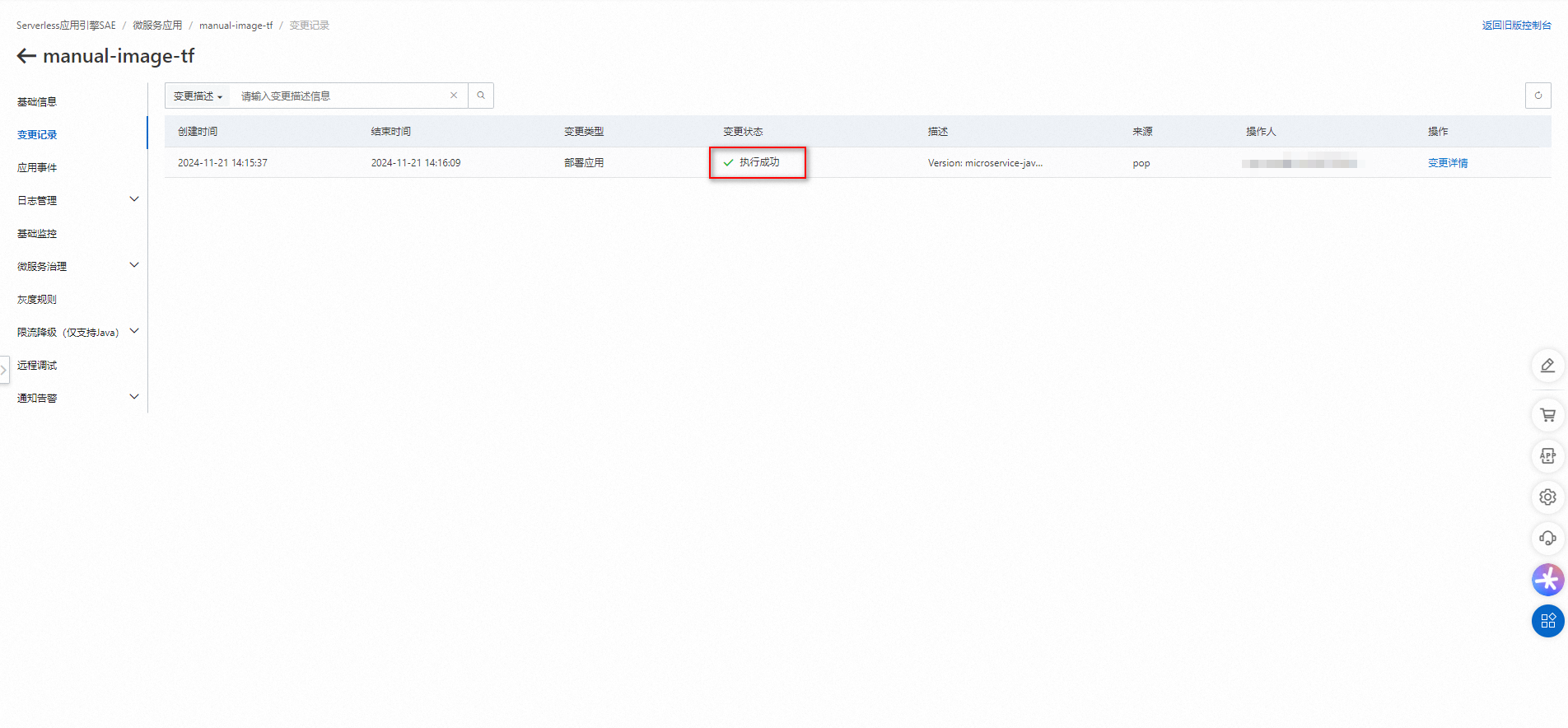Click the Version: microservice-jav... description cell
Viewport: 1568px width, 728px height.
tap(985, 163)
